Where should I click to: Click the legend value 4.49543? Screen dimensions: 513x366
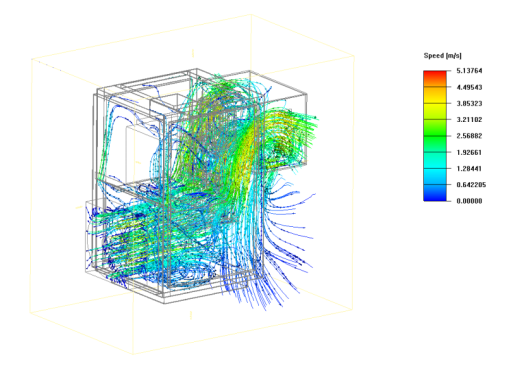point(469,87)
